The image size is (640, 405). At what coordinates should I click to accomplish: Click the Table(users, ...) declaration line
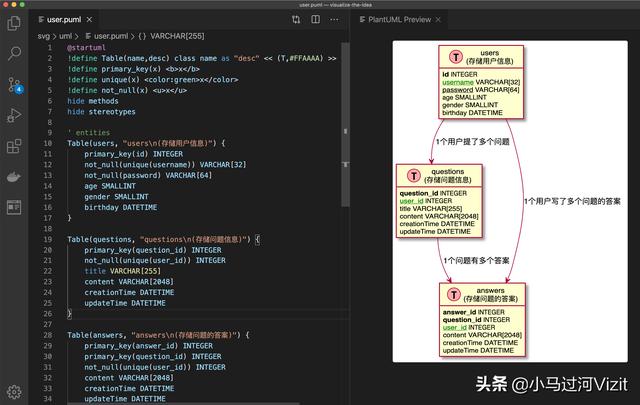[146, 143]
